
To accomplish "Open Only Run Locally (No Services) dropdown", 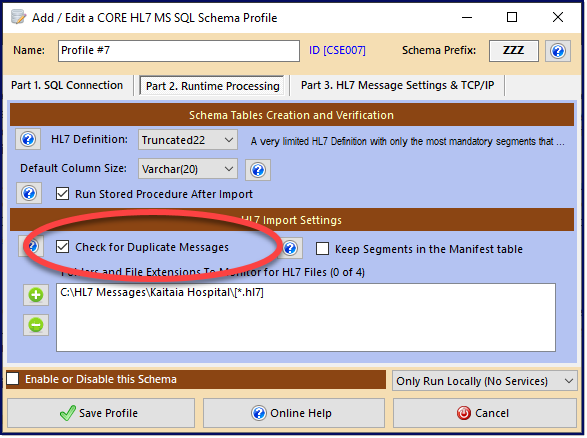I will coord(484,381).
